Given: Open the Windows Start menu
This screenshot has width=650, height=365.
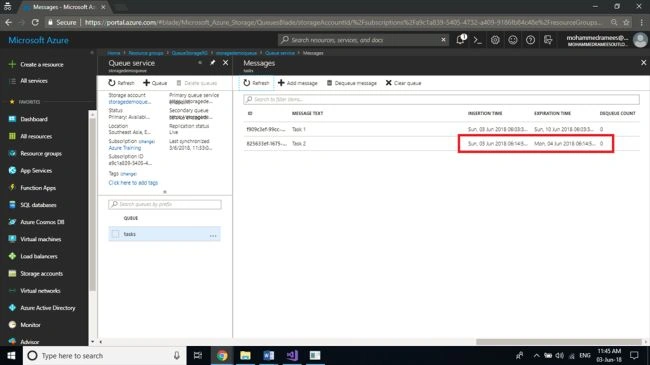Looking at the screenshot, I should [11, 355].
